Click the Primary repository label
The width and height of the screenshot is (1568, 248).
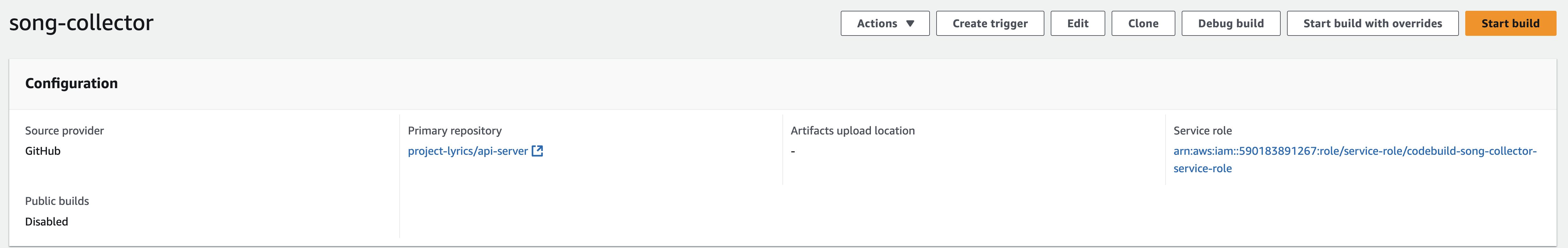coord(455,130)
